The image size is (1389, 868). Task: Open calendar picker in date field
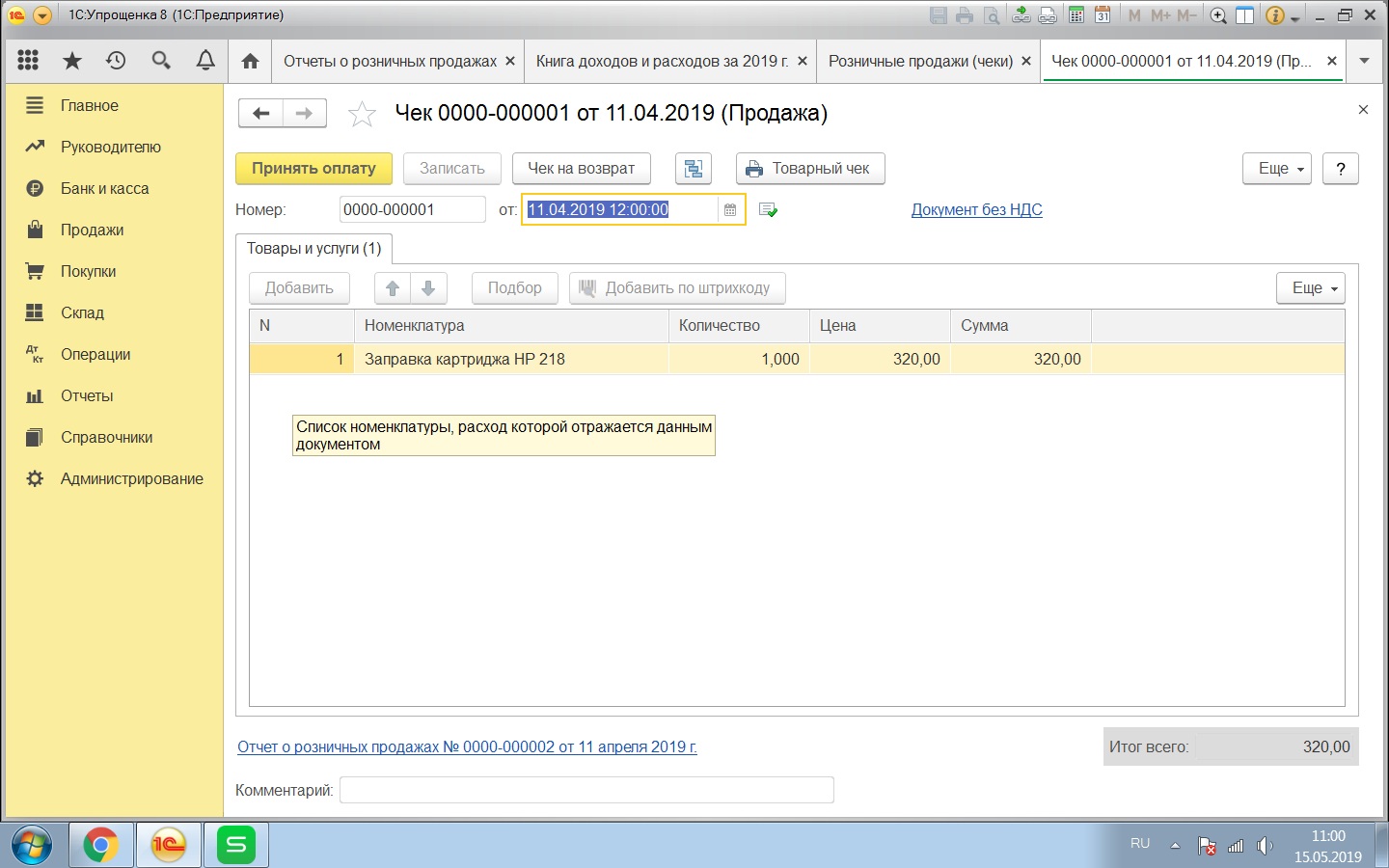[x=730, y=210]
